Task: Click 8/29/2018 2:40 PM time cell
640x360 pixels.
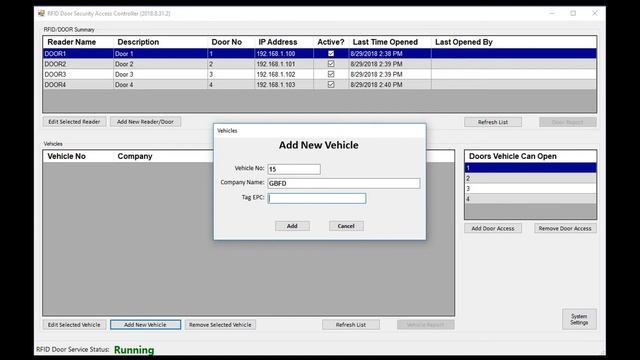Action: coord(390,84)
